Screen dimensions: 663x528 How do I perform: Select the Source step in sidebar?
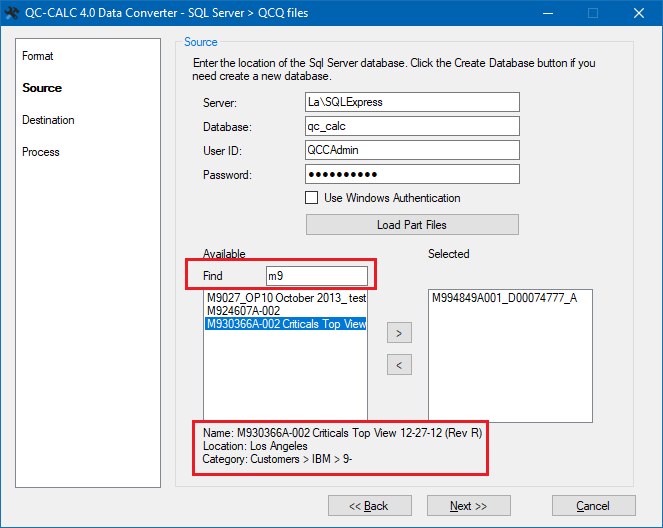42,88
